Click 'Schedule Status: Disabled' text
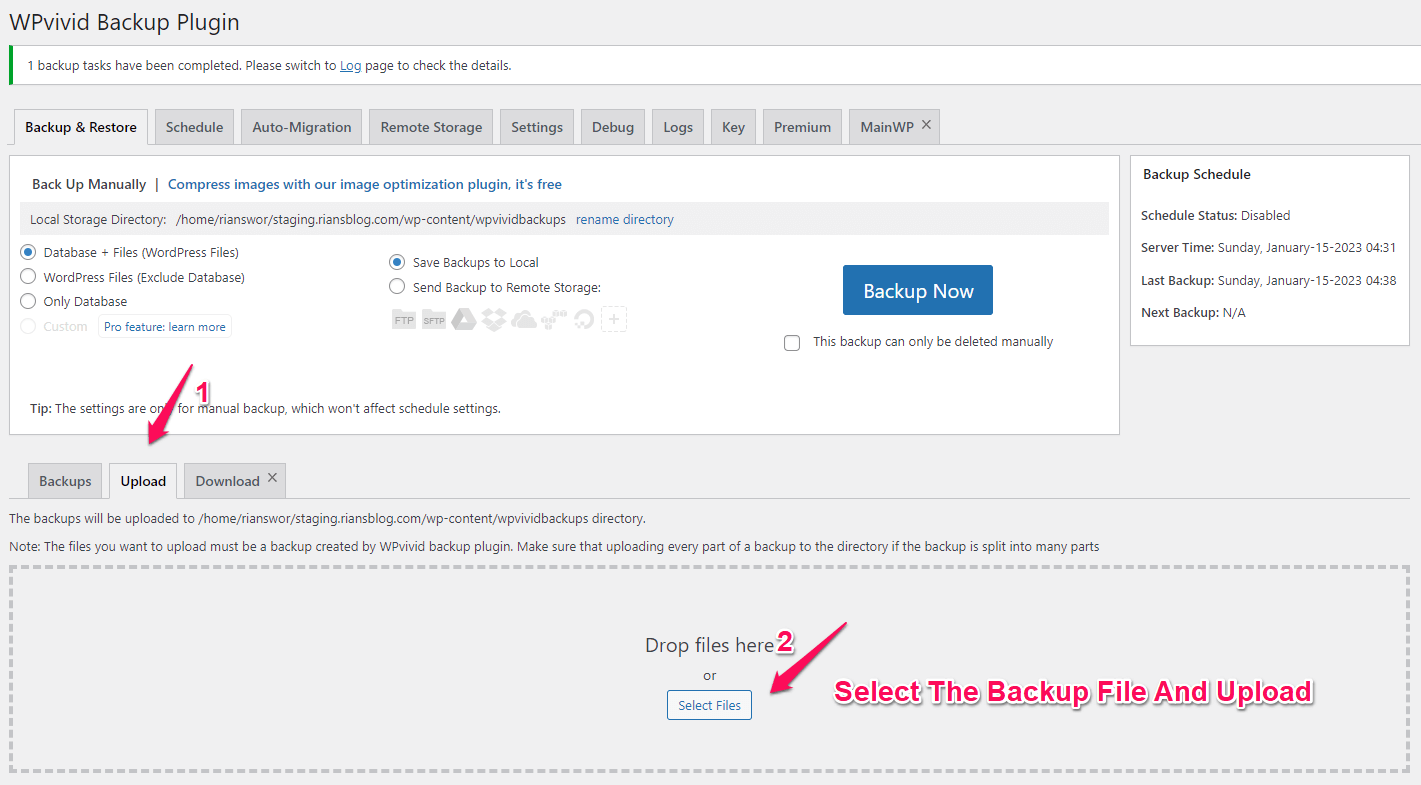 (1216, 215)
